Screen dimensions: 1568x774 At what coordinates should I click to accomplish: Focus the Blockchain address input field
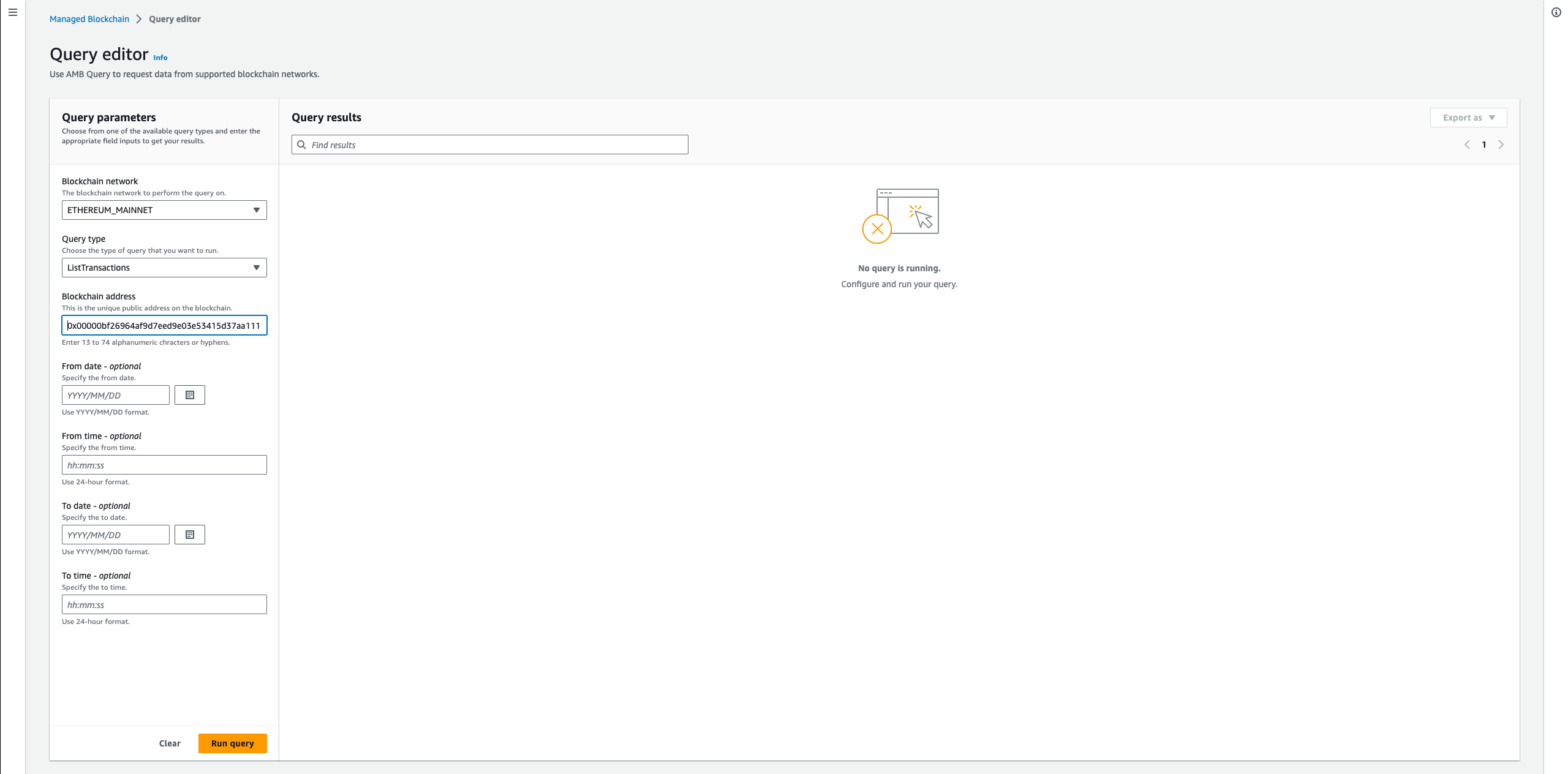[164, 325]
